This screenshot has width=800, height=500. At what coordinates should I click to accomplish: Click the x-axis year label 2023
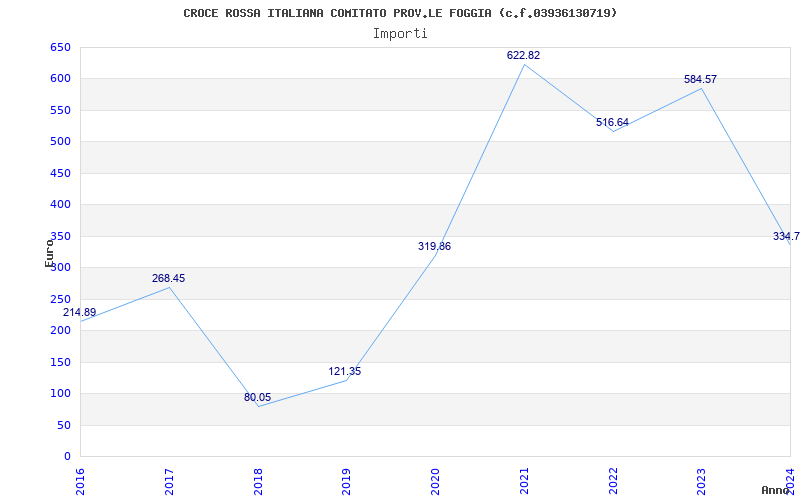(702, 482)
